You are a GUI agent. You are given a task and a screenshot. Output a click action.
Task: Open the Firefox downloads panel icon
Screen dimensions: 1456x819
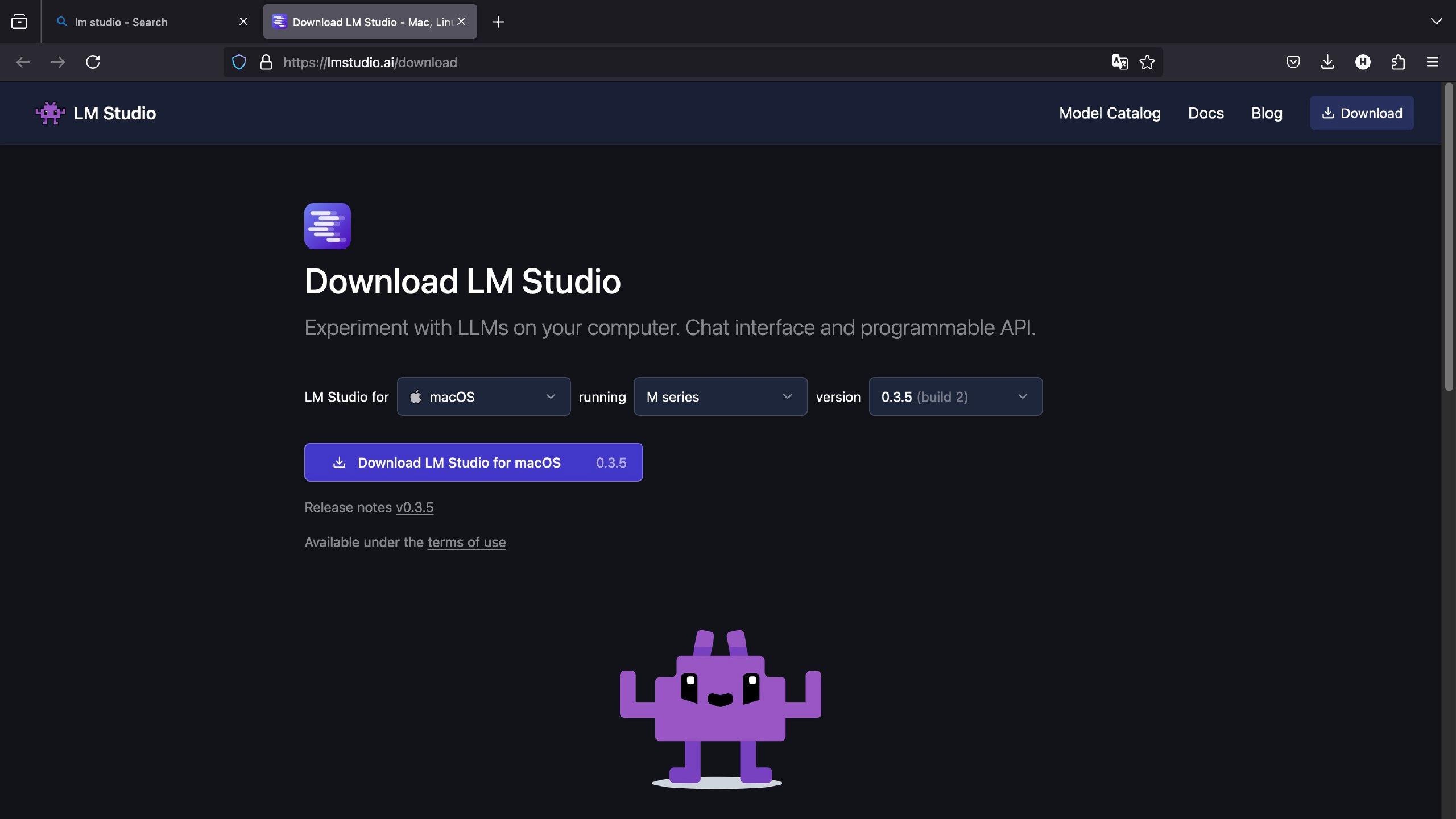coord(1327,62)
